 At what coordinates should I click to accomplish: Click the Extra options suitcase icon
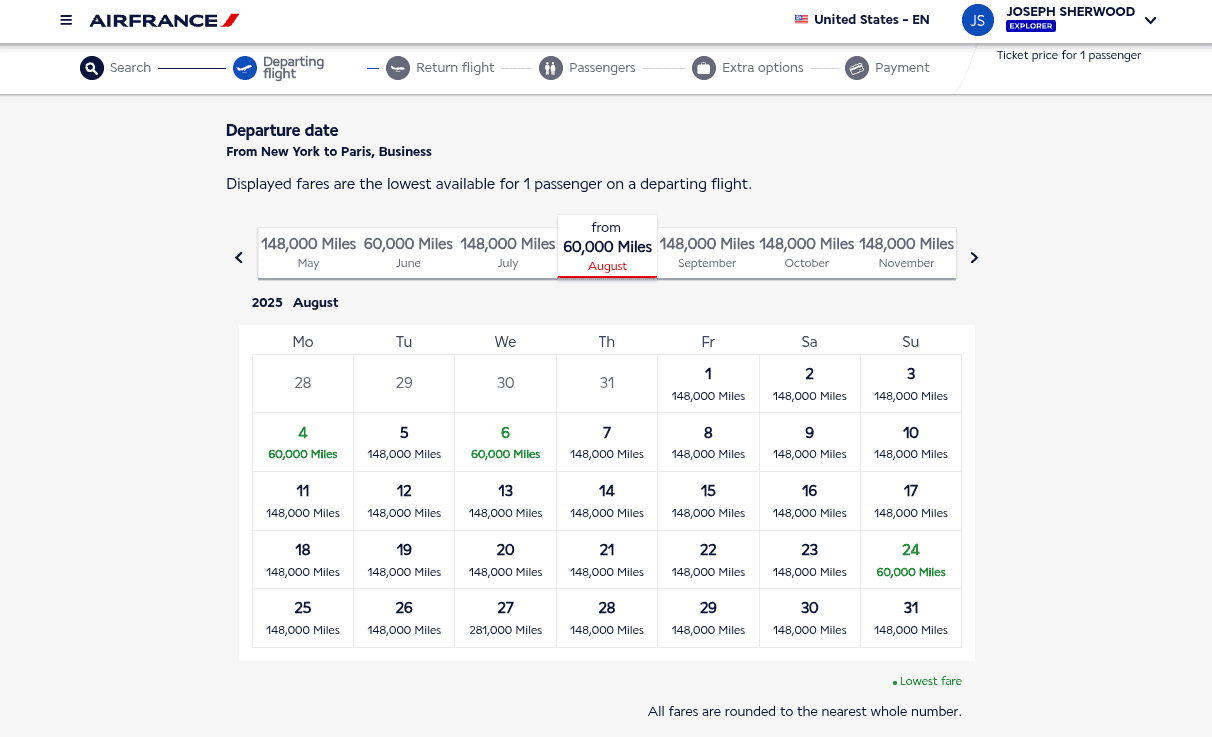coord(704,67)
